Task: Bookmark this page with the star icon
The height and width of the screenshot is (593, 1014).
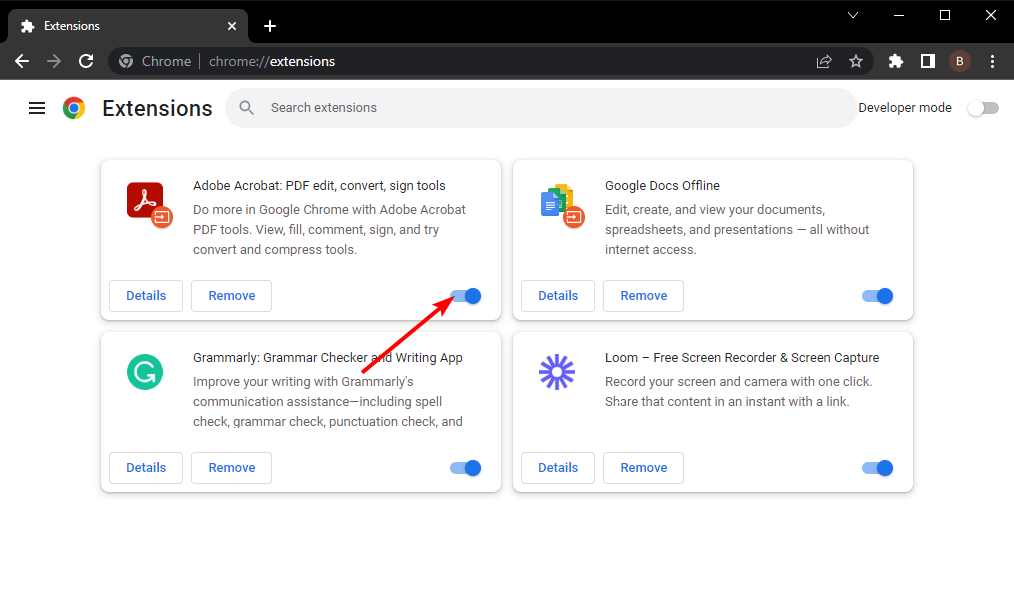Action: pyautogui.click(x=856, y=61)
